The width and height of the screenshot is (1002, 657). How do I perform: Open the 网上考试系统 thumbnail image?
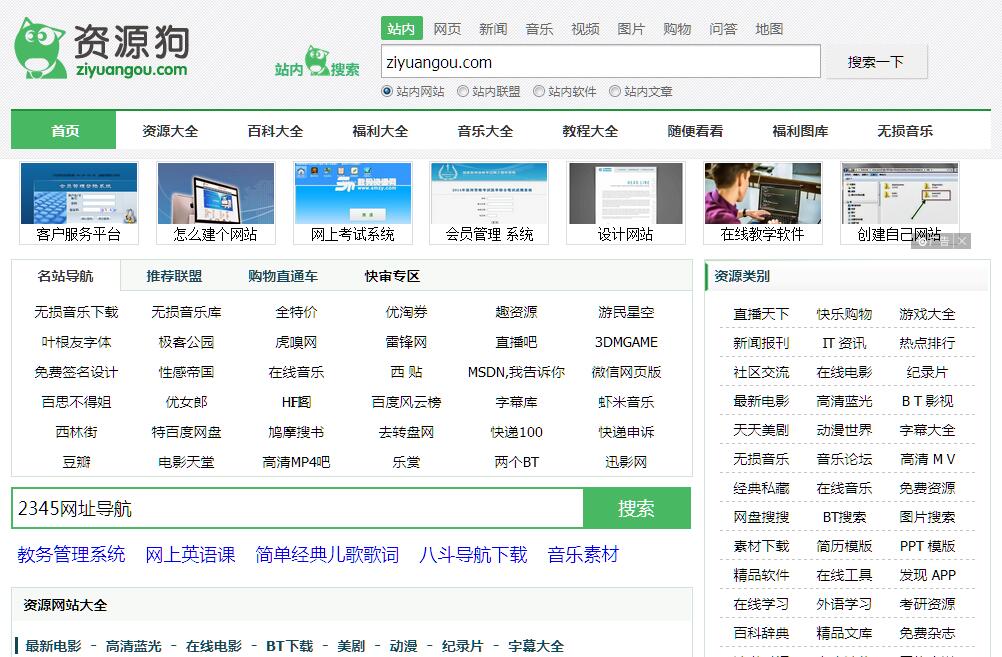click(x=352, y=194)
